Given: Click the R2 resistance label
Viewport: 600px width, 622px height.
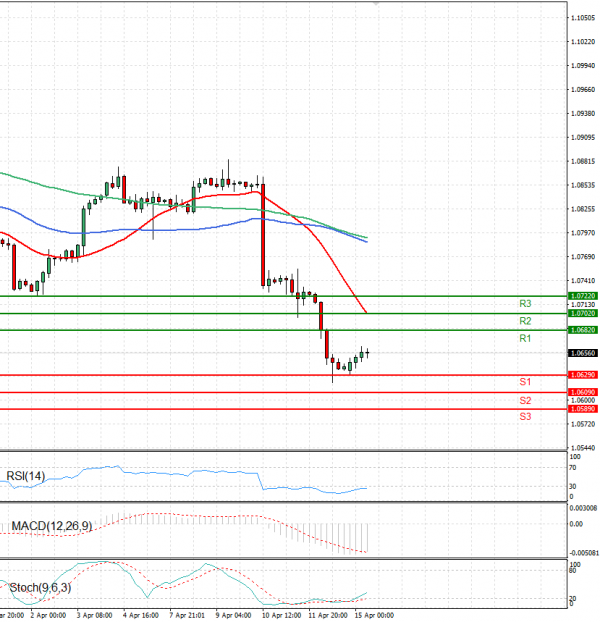Looking at the screenshot, I should pos(524,321).
